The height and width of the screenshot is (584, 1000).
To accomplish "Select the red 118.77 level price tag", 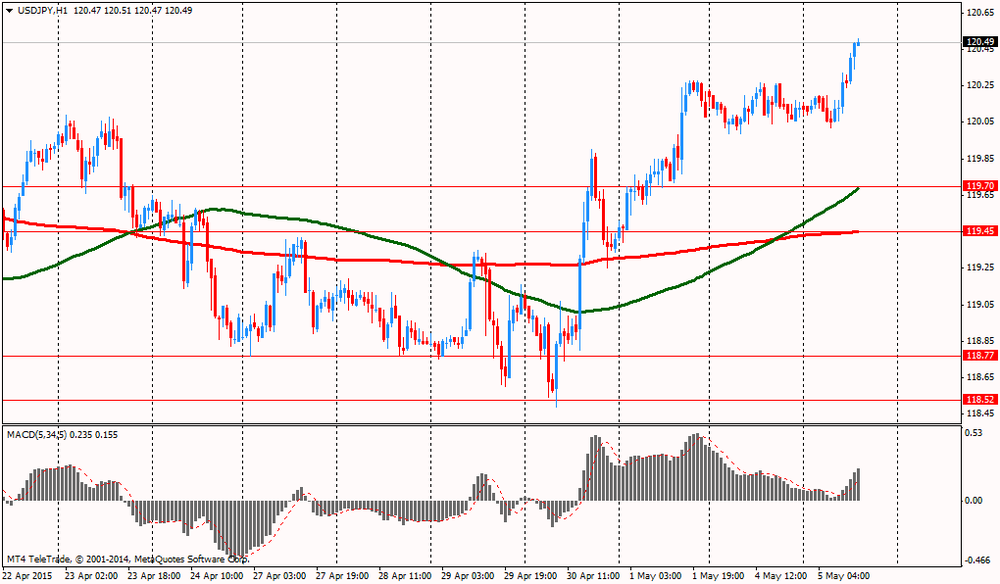I will click(x=979, y=356).
